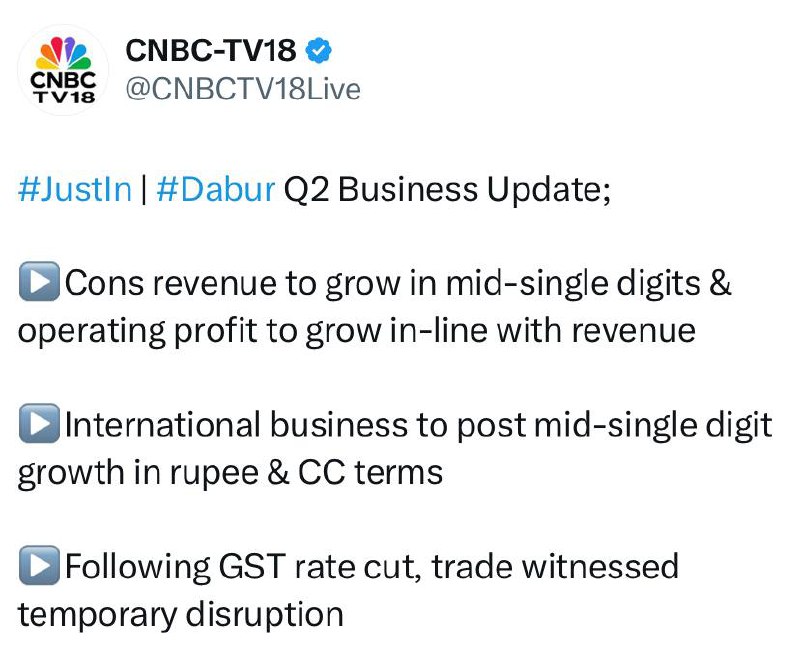Click the pipe separator between the hashtags
Screen dimensions: 800x647
coord(143,189)
